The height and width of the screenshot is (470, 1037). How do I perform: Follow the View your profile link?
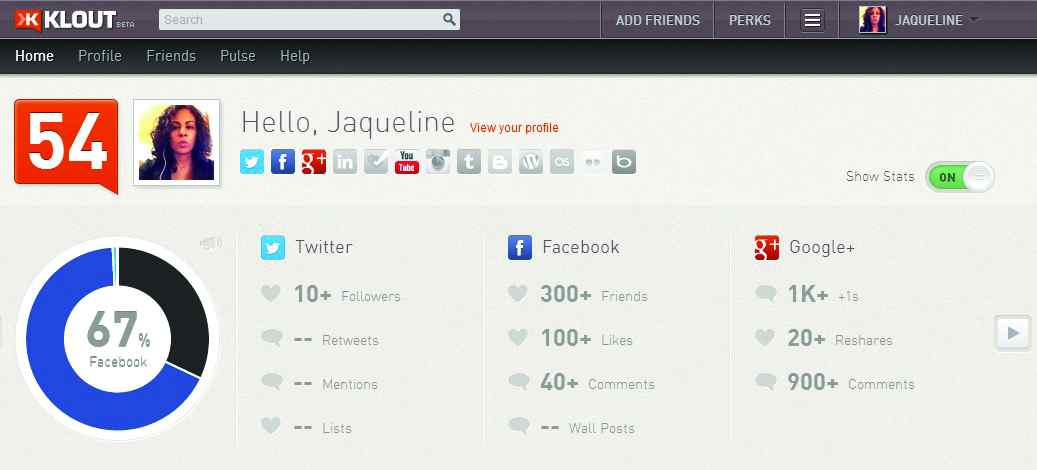[514, 128]
